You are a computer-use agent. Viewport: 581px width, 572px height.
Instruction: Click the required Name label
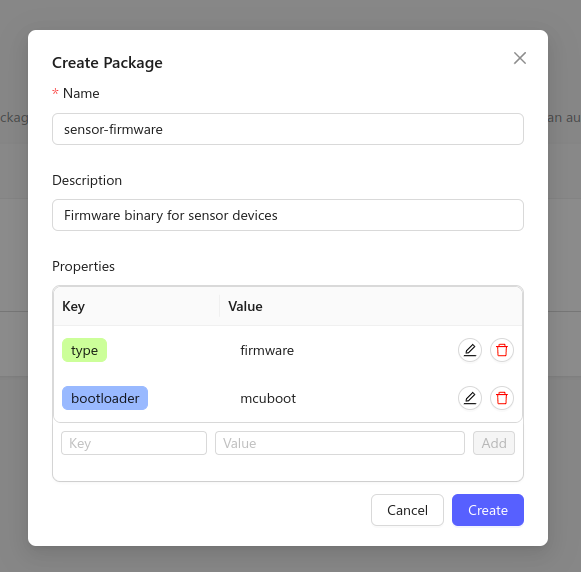[76, 93]
